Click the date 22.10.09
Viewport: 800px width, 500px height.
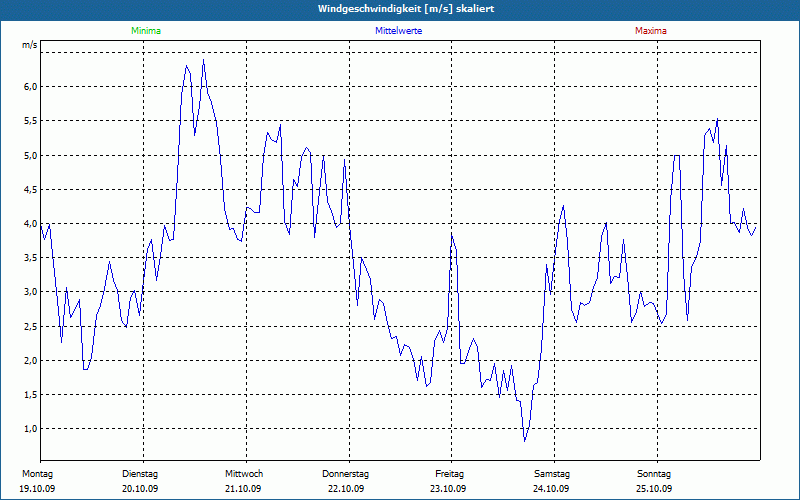pos(346,488)
